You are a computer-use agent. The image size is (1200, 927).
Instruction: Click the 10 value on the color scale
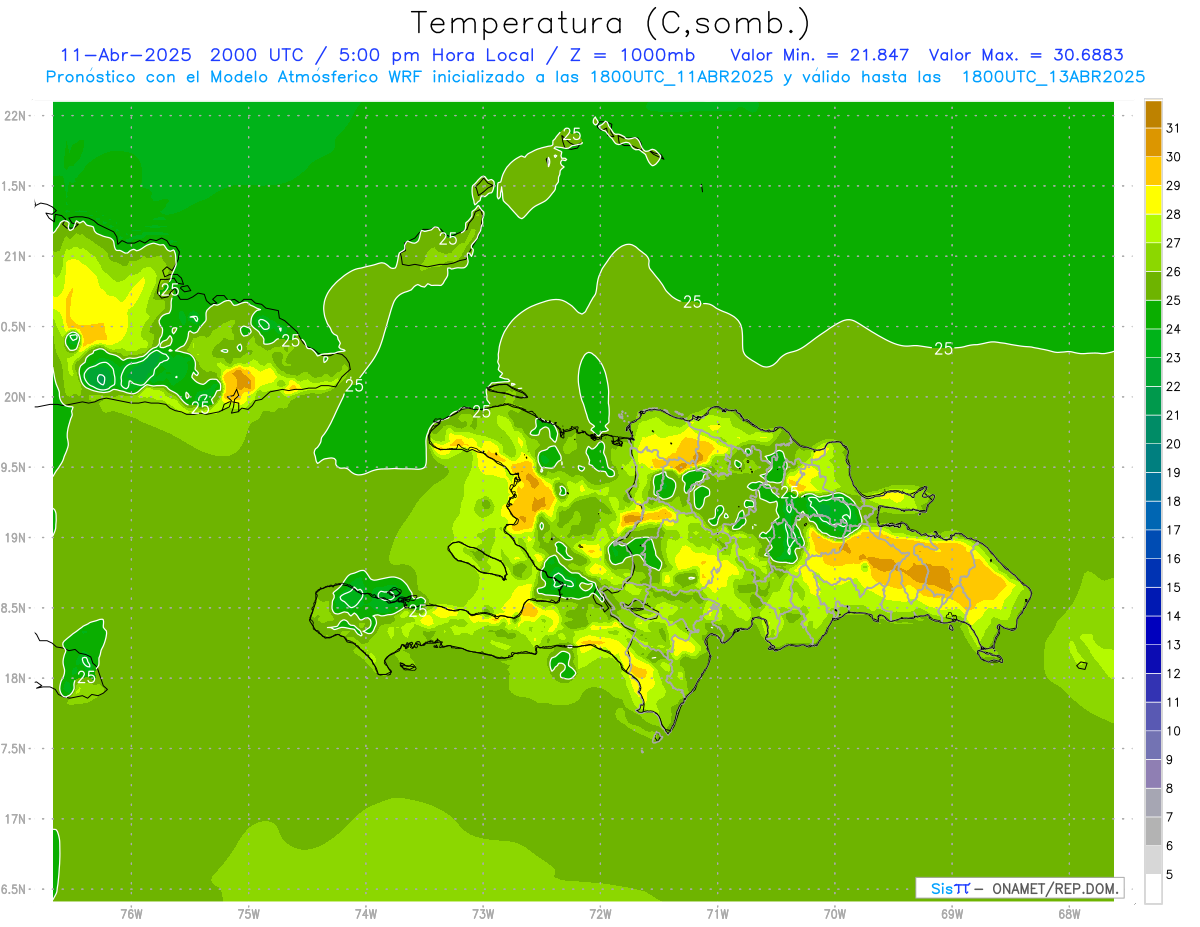[1174, 731]
